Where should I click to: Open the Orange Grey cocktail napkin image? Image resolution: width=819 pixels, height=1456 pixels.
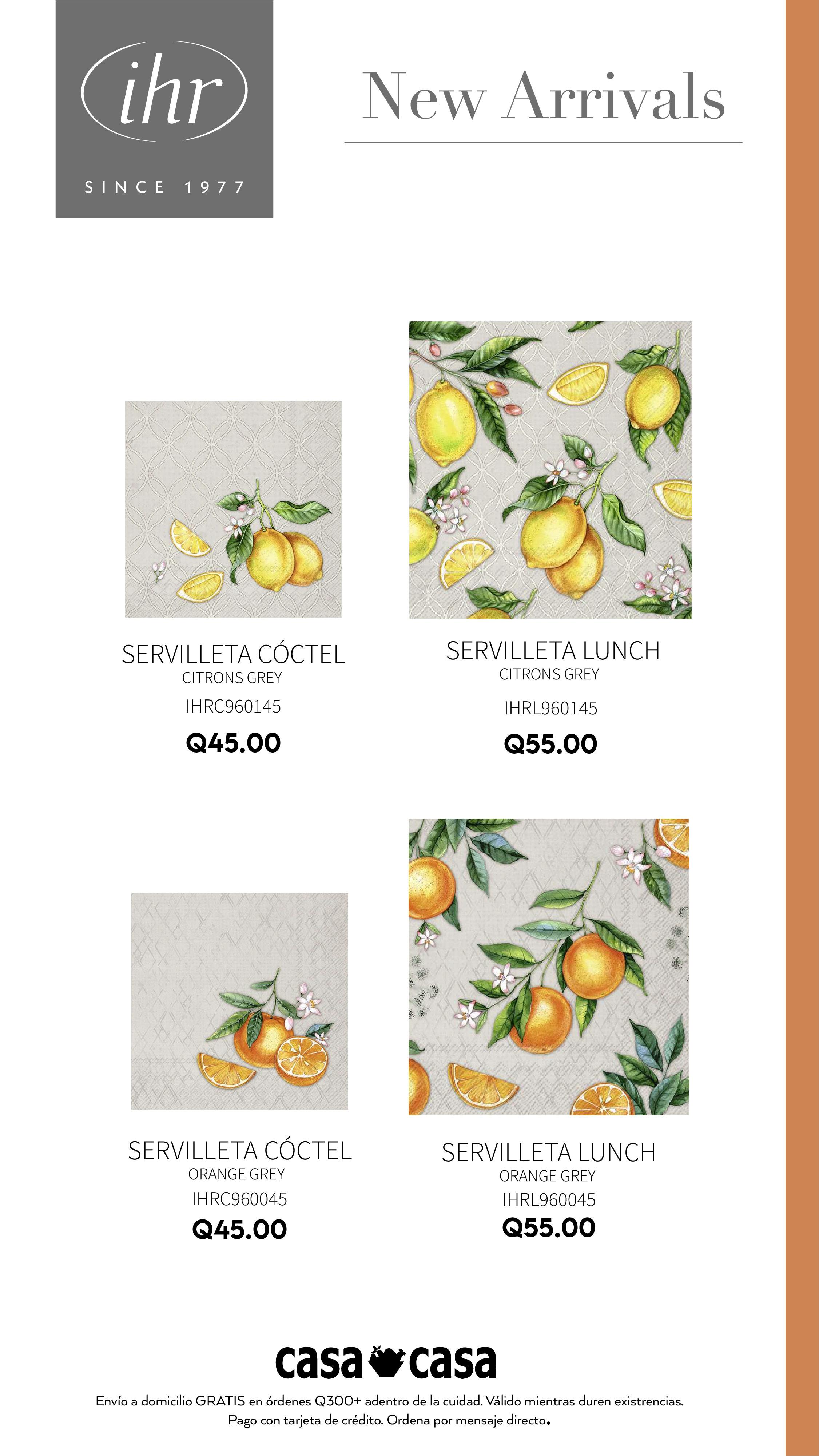pos(240,1001)
